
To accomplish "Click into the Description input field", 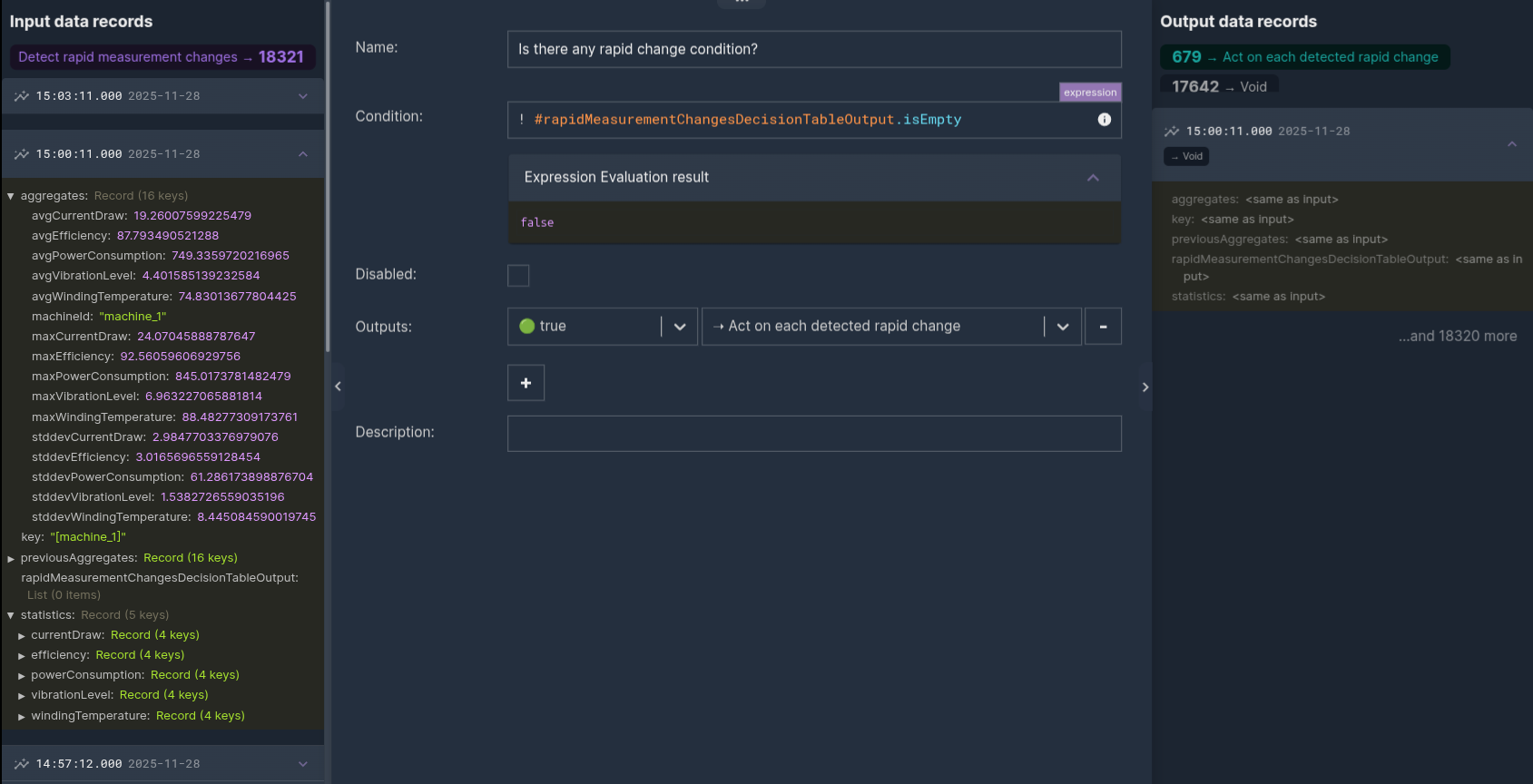I will (814, 434).
